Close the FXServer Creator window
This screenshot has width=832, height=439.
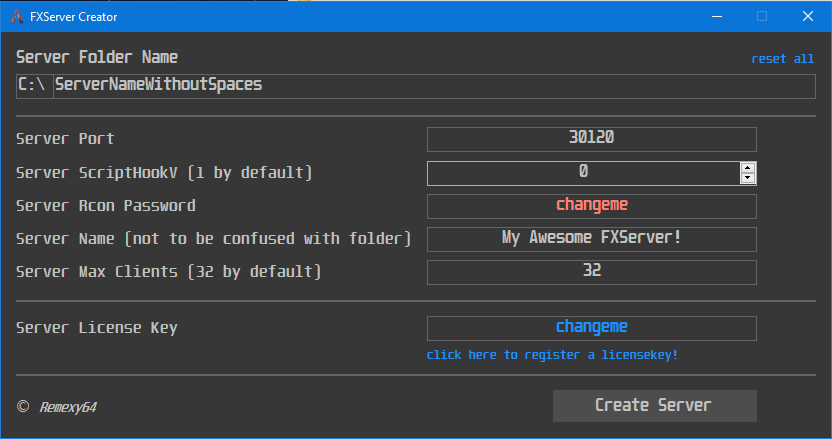coord(808,16)
